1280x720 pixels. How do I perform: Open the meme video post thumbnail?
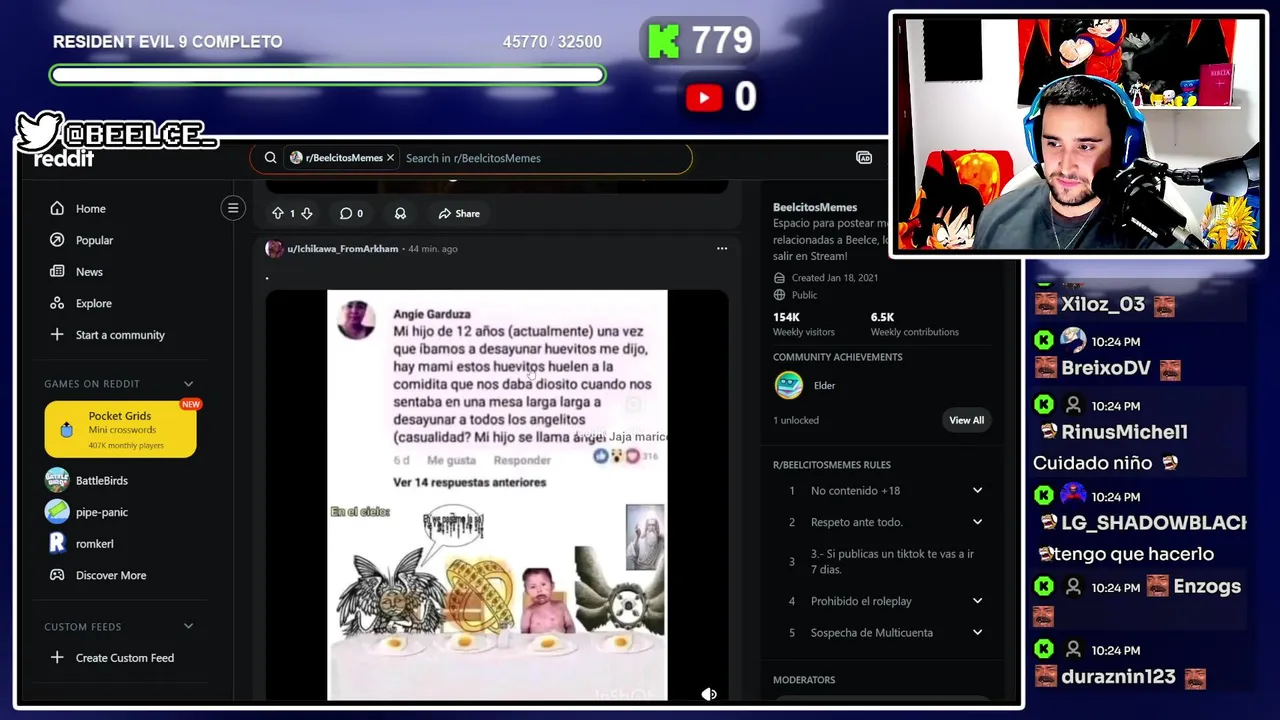pos(497,495)
